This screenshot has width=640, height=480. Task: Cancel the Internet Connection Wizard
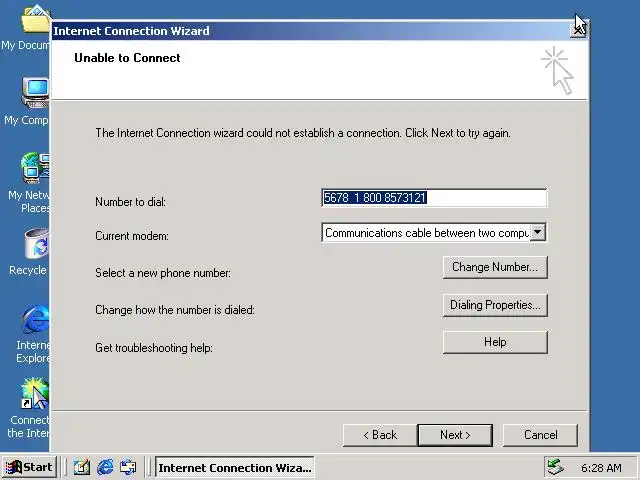(x=540, y=435)
